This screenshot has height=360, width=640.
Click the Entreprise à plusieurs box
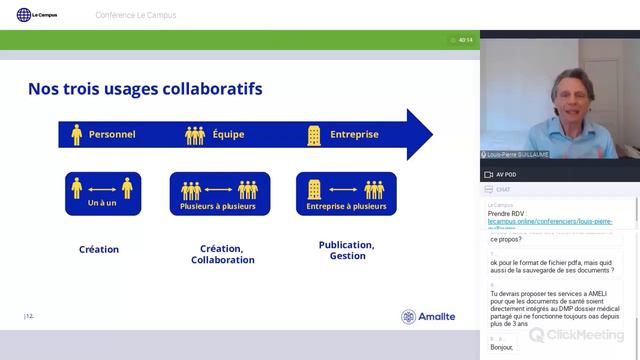[347, 194]
